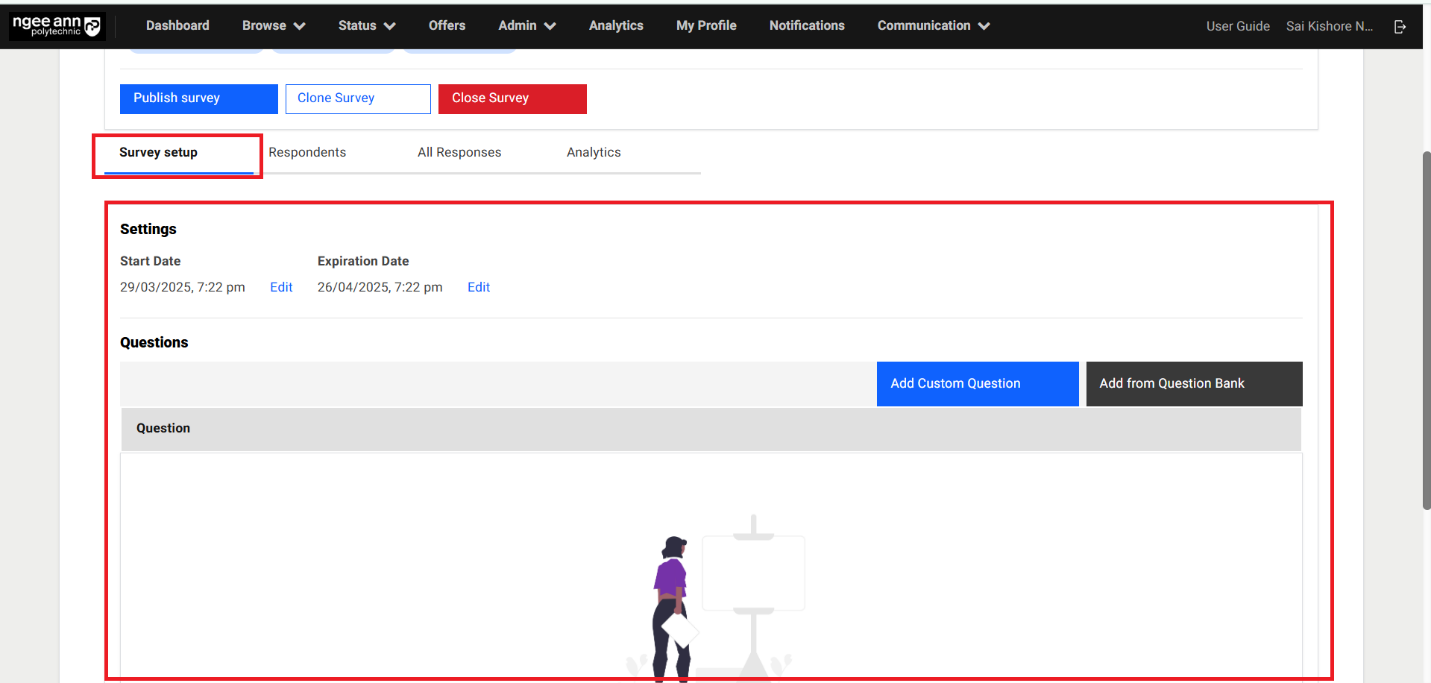Viewport: 1431px width, 683px height.
Task: Edit the survey Expiration Date
Action: [478, 288]
